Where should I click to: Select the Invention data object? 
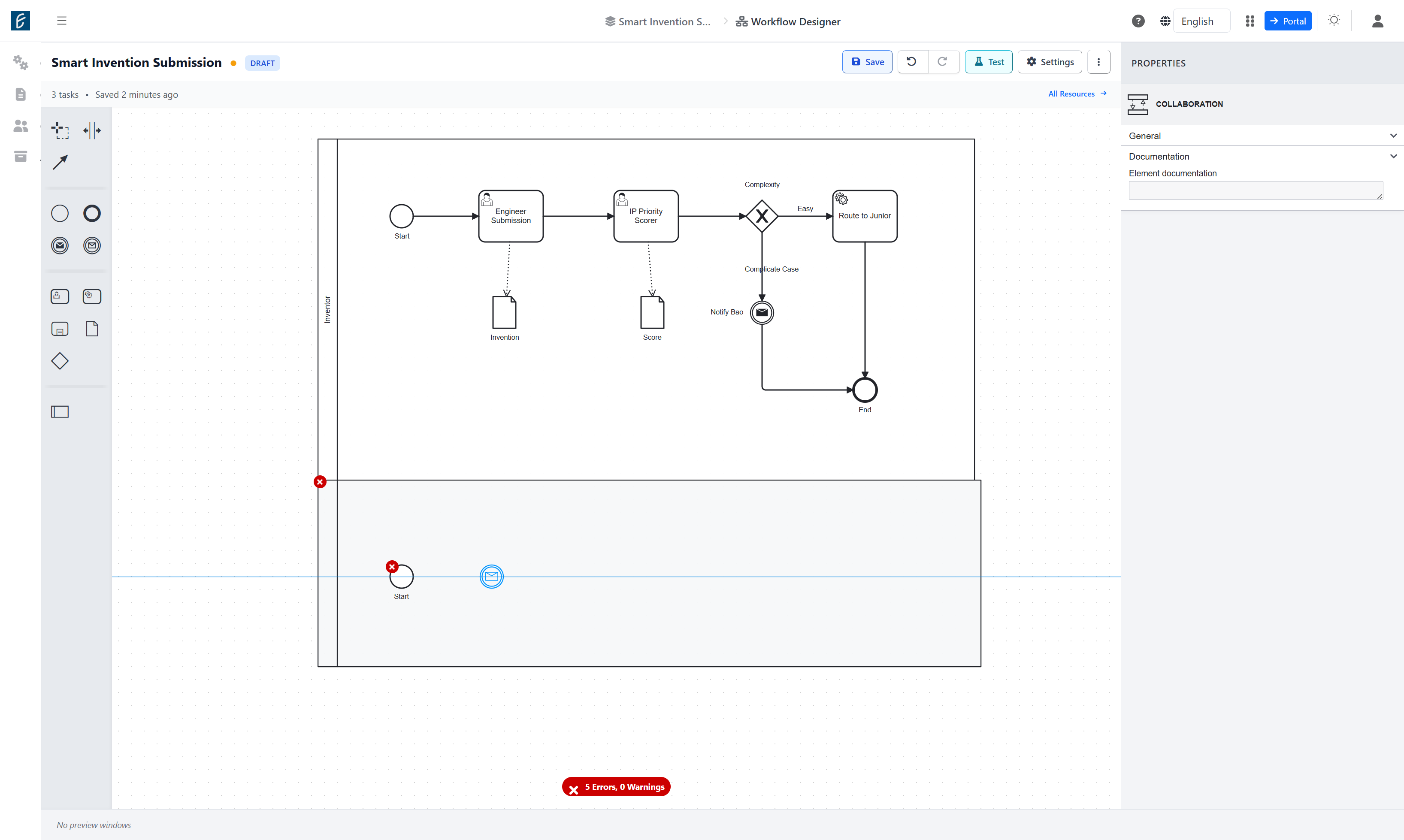click(x=505, y=312)
